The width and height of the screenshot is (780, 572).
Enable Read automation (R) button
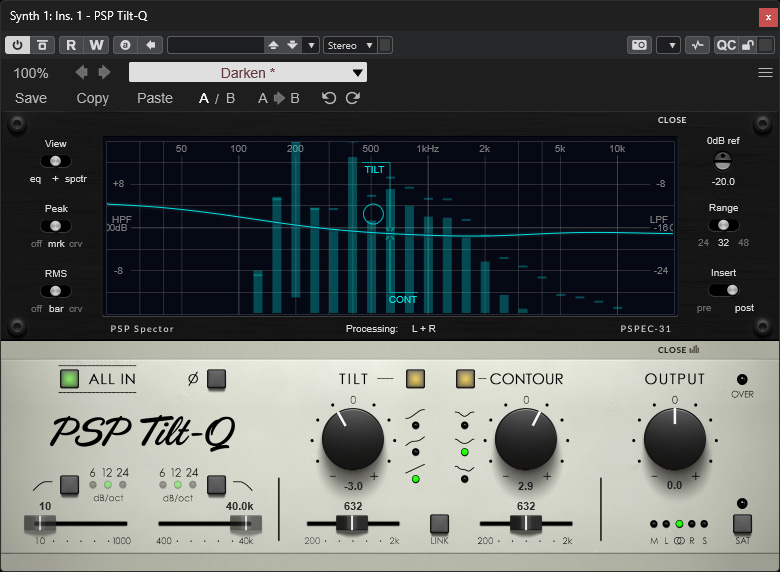click(71, 45)
